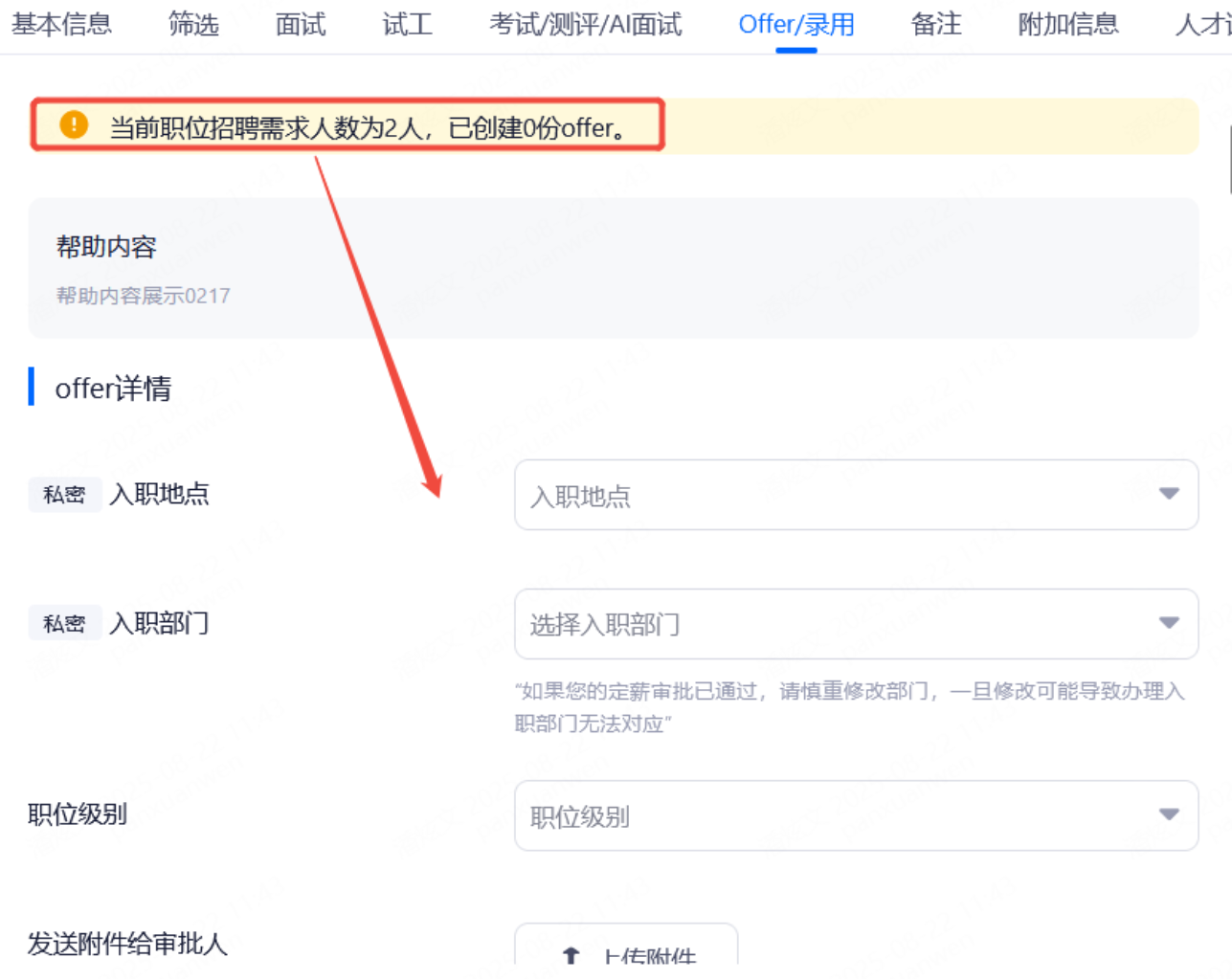Click the 私密 tag beside 入职部门

64,624
